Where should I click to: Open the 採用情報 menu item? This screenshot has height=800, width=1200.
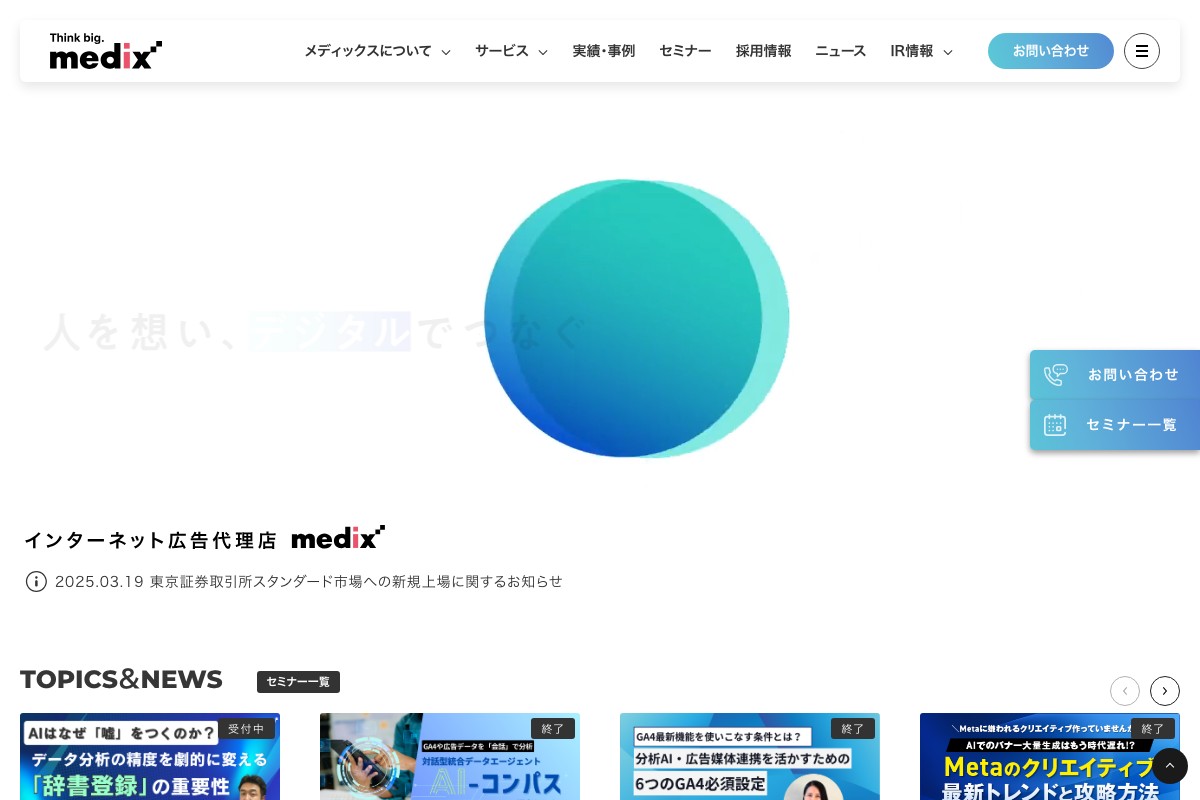(x=763, y=51)
